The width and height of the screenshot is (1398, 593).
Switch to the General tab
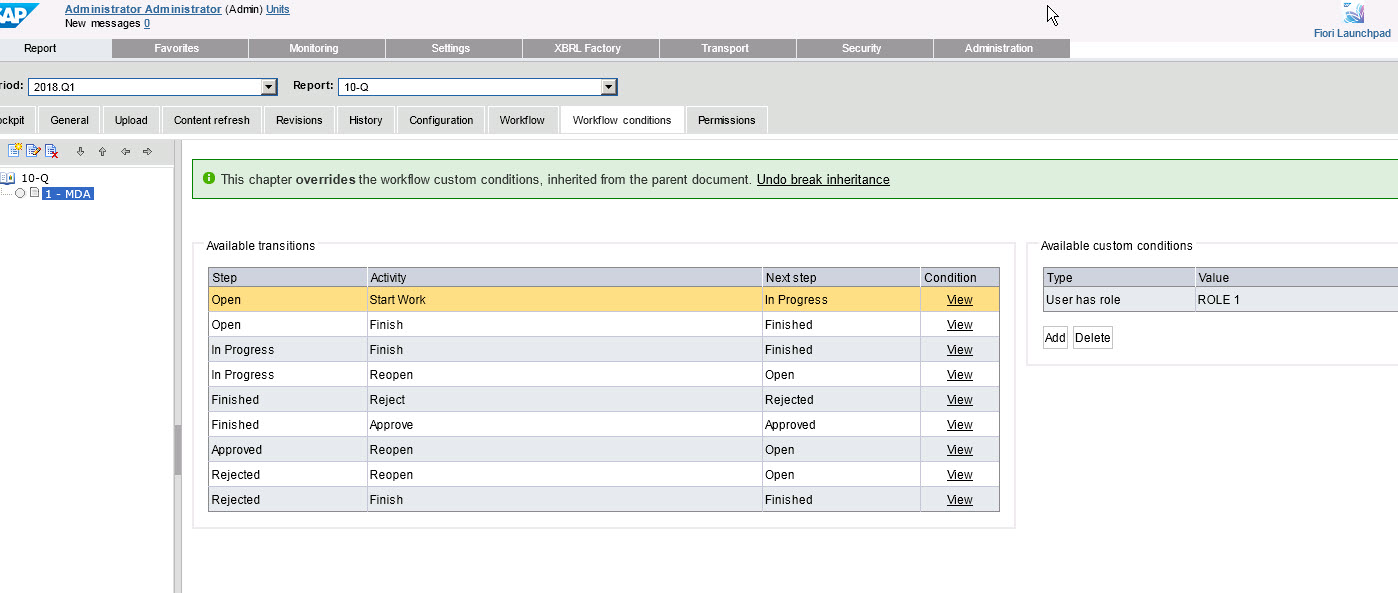pyautogui.click(x=70, y=120)
